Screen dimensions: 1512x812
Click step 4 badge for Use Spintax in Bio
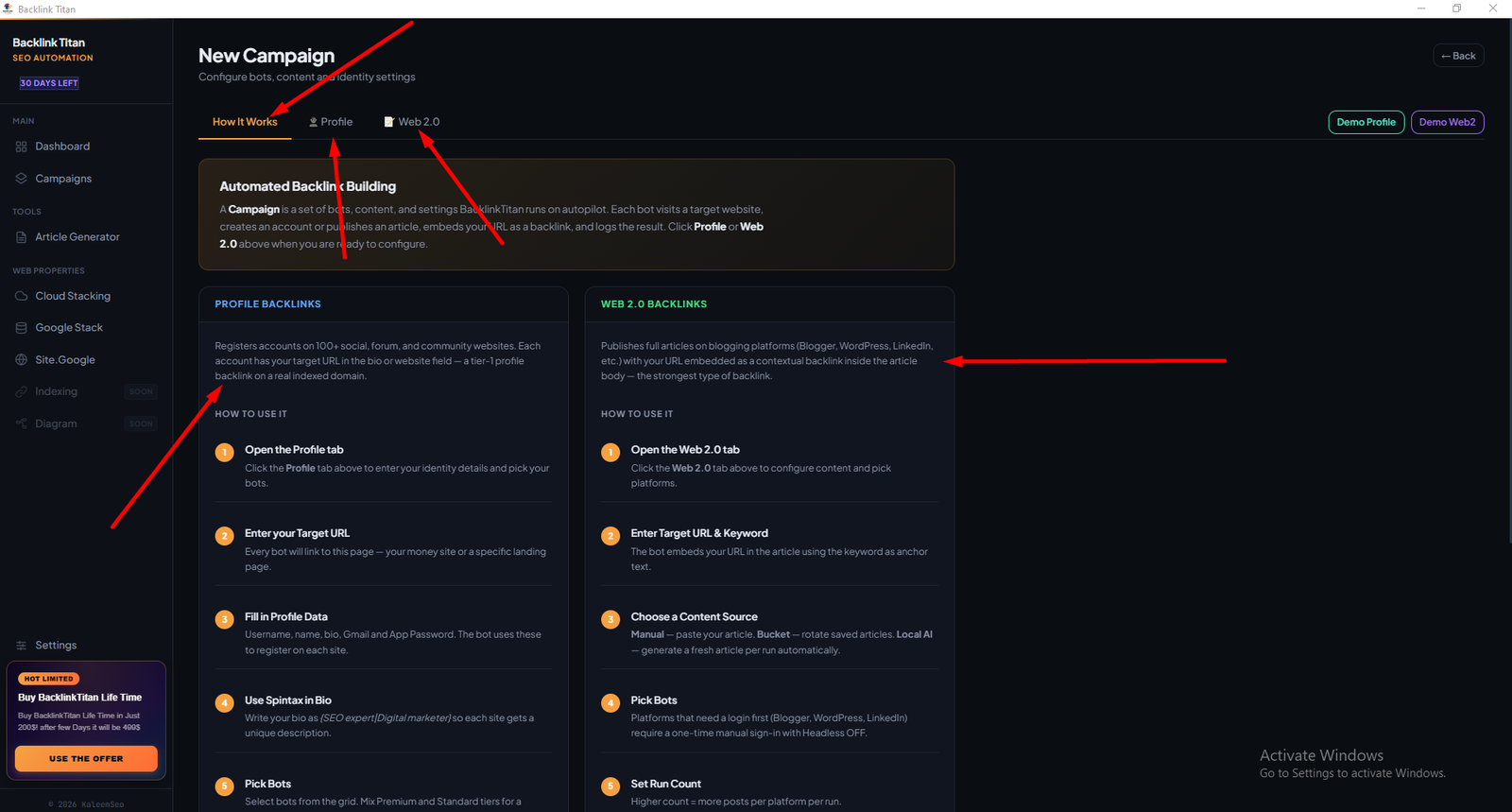225,703
